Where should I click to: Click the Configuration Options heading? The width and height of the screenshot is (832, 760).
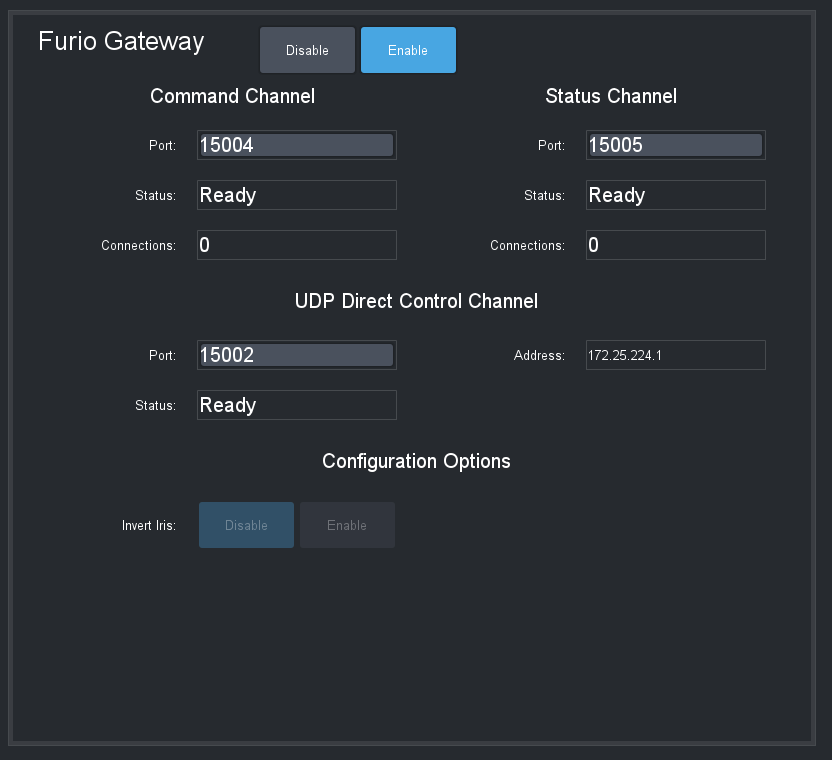[416, 461]
